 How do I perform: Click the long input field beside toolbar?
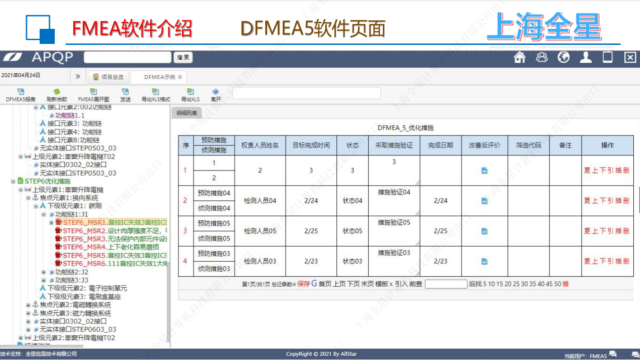[307, 93]
